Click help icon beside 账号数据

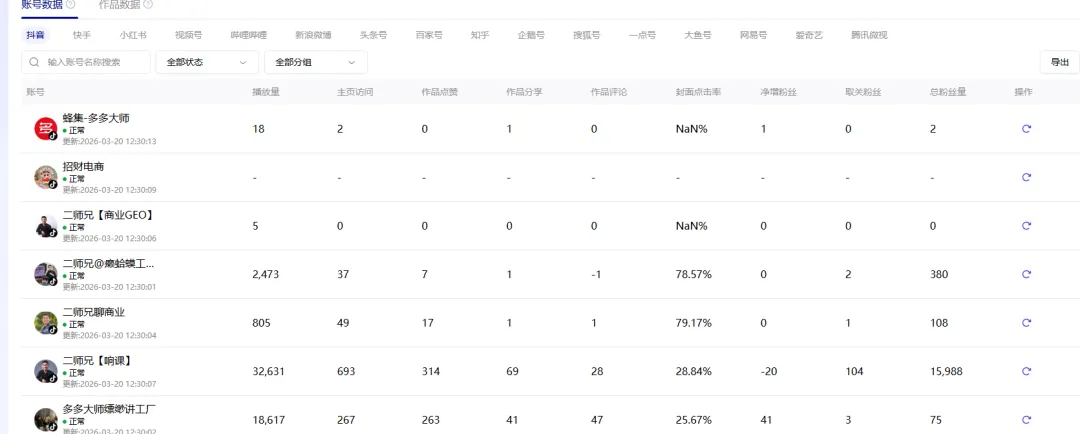click(71, 5)
